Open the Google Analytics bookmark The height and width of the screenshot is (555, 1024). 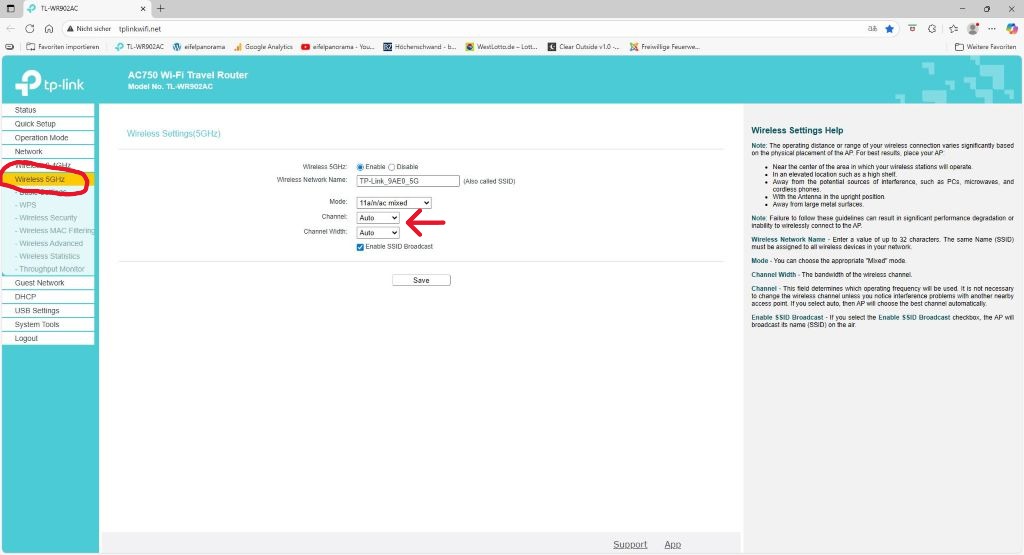pos(264,47)
